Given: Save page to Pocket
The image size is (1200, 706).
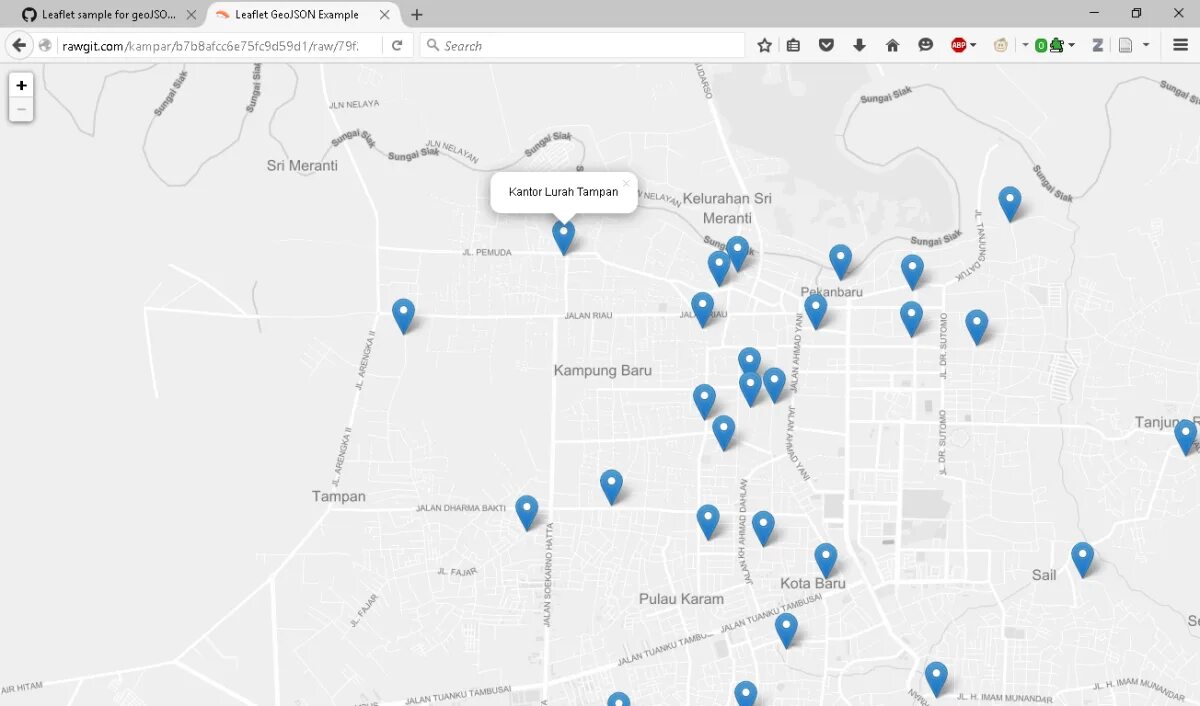Looking at the screenshot, I should click(x=826, y=45).
